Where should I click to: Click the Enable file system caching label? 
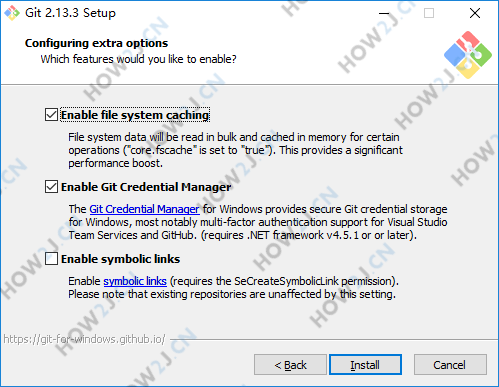[x=135, y=115]
